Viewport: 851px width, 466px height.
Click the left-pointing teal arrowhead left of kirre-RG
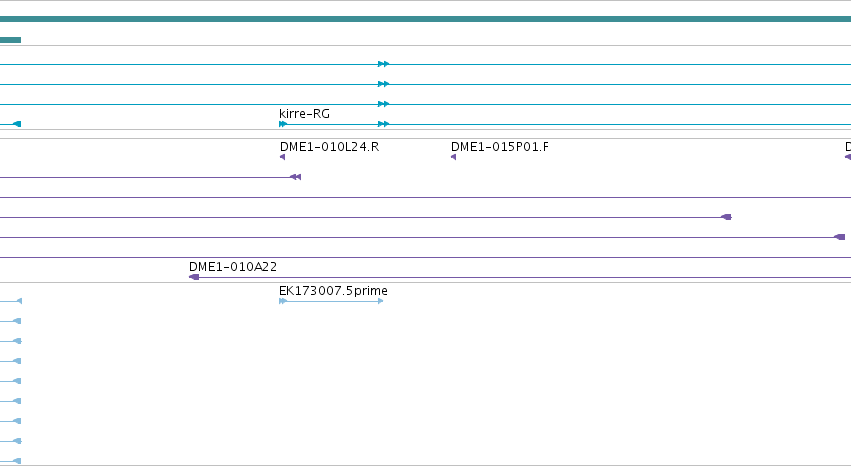pos(17,124)
